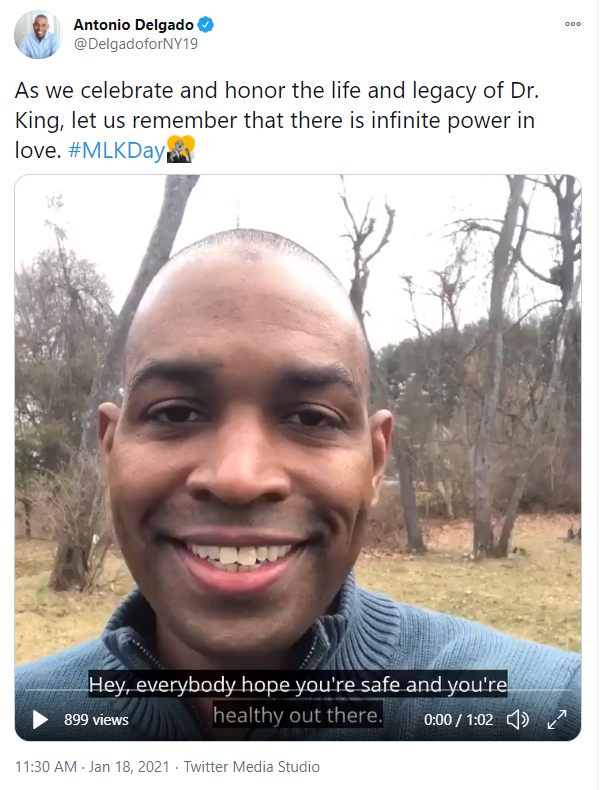This screenshot has width=600, height=790.
Task: Click the MLK hashflag emoji icon
Action: (x=180, y=149)
